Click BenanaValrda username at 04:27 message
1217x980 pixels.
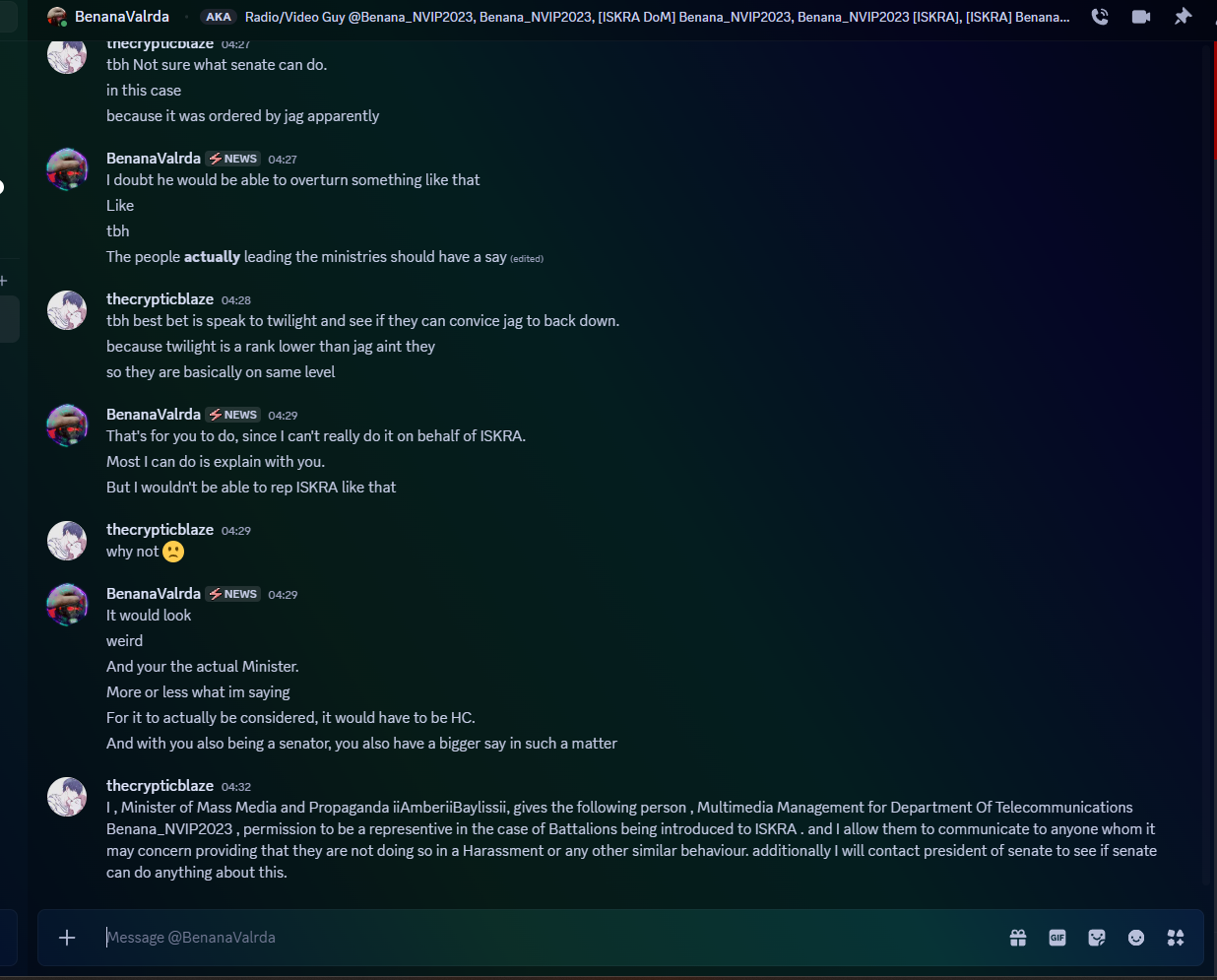click(x=154, y=159)
